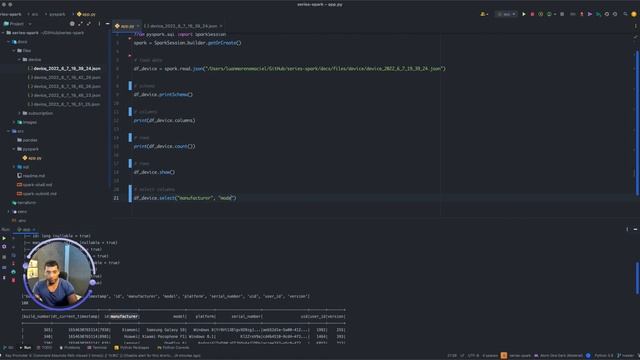
Task: Open the Python Packages tool window
Action: point(132,348)
